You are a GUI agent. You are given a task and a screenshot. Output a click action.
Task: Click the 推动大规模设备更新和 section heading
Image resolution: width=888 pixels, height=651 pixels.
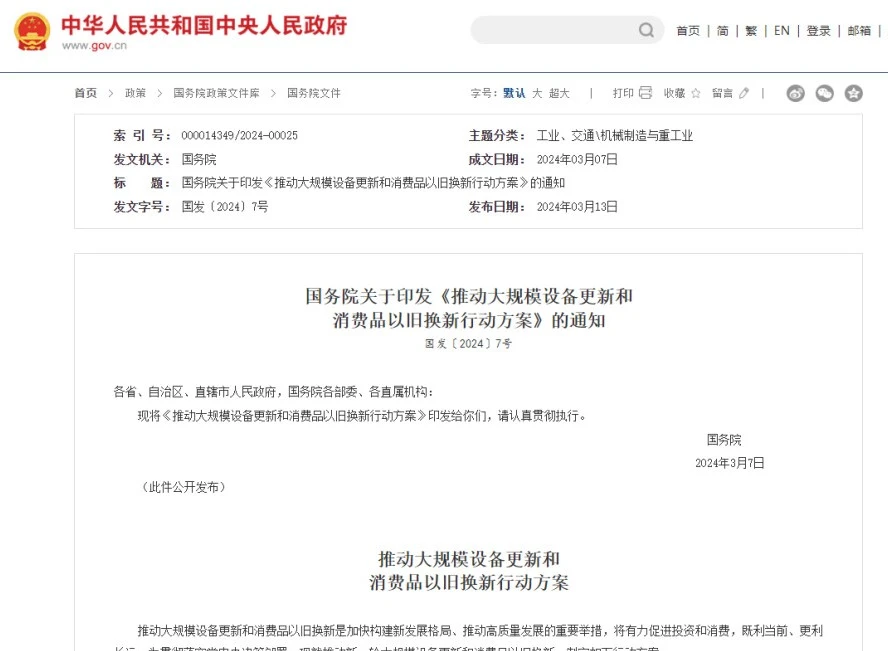click(469, 571)
